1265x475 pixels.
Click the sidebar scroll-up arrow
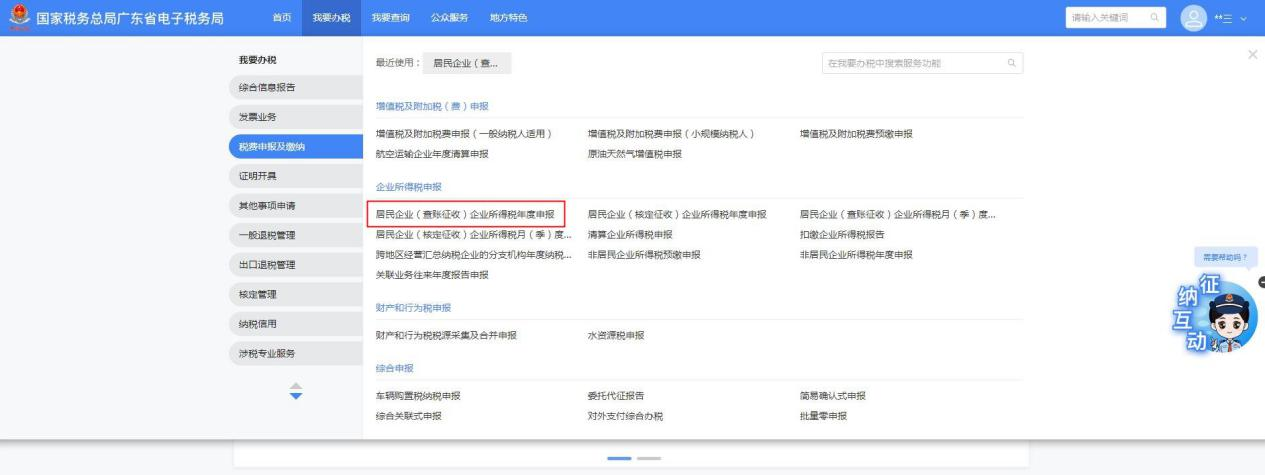click(295, 386)
